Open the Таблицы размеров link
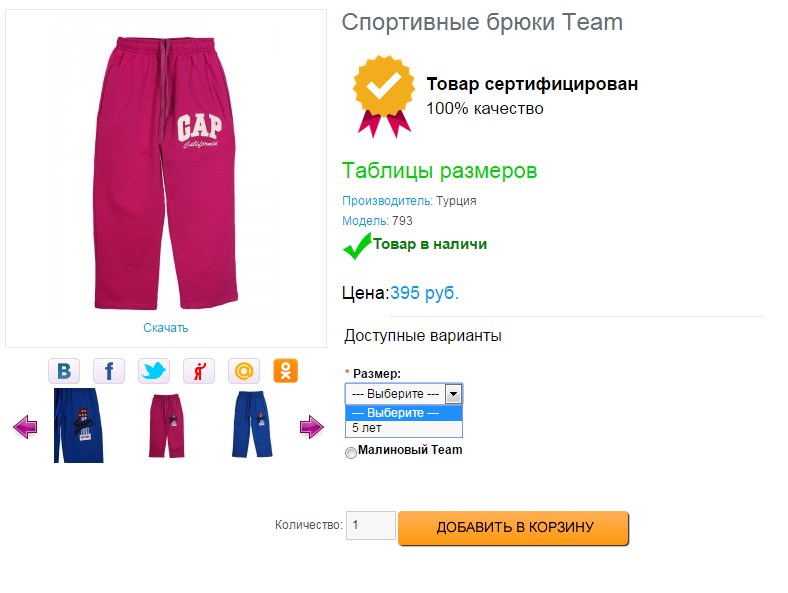 (439, 171)
